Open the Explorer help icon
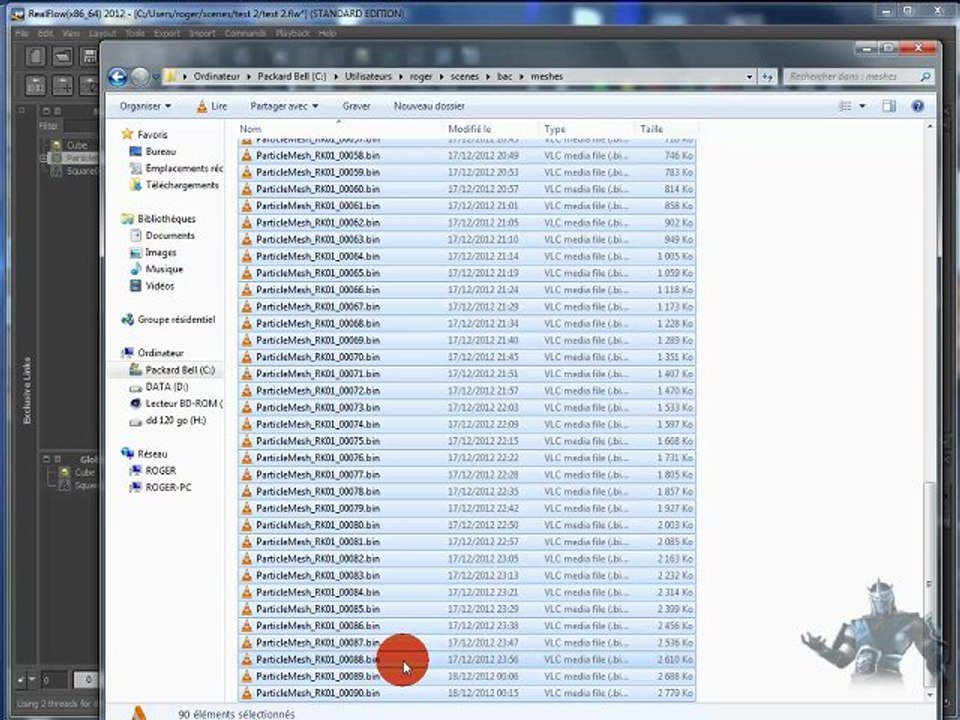Image resolution: width=960 pixels, height=720 pixels. click(x=917, y=106)
